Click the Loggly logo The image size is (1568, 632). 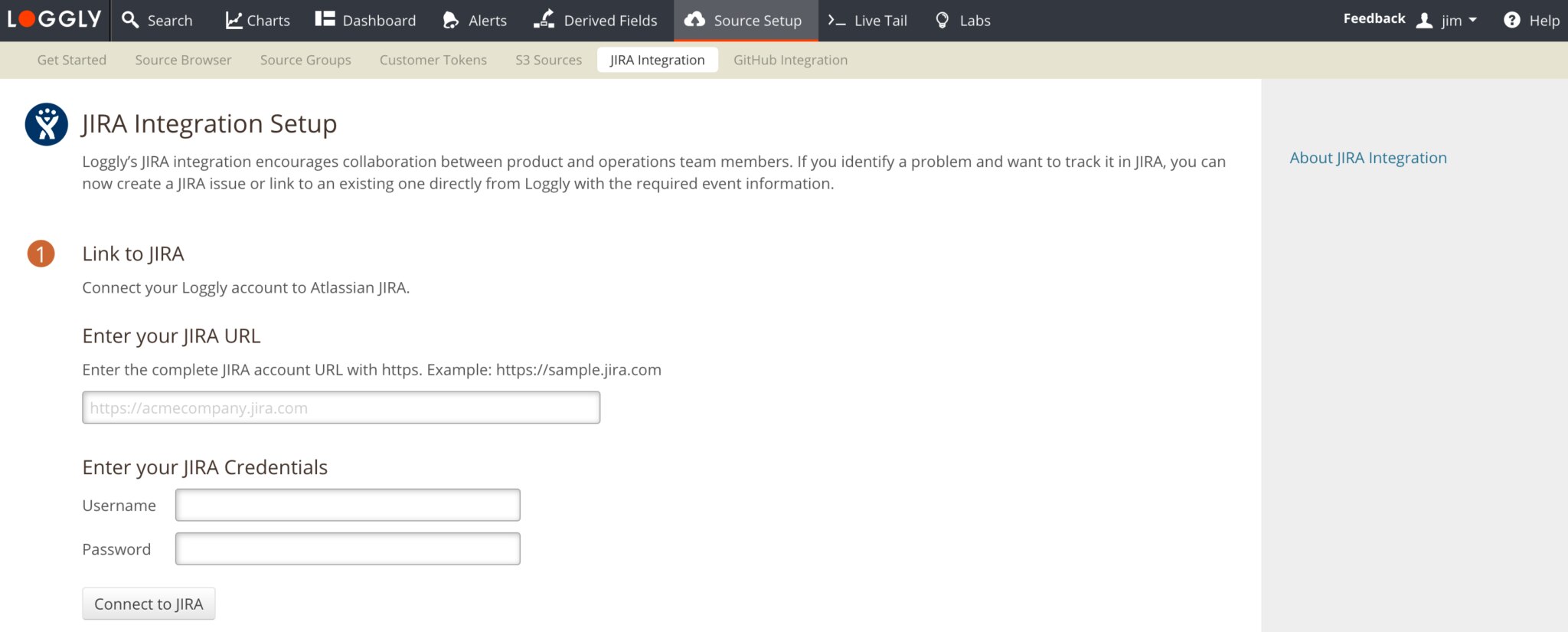[x=54, y=20]
